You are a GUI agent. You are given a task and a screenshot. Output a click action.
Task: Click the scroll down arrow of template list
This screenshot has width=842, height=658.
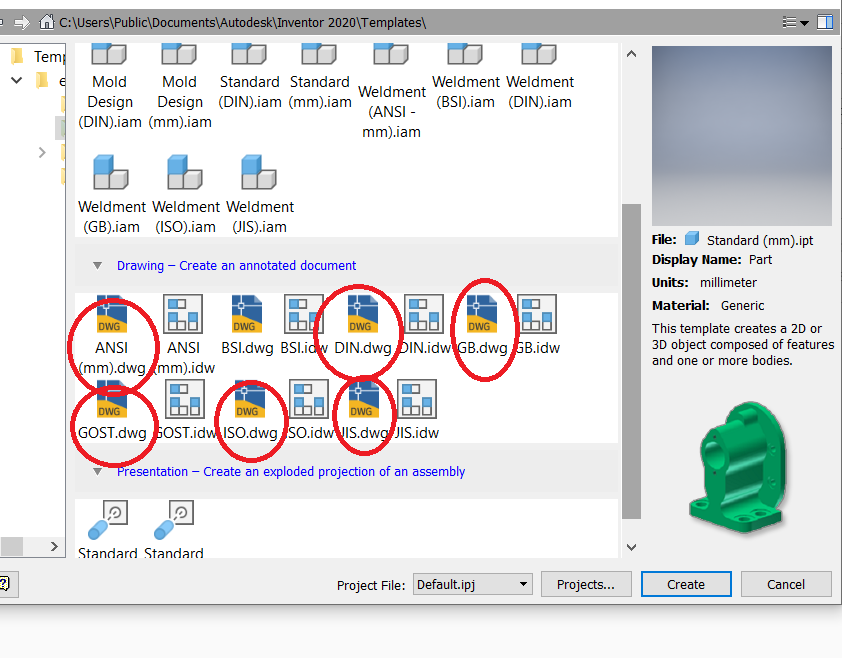632,547
